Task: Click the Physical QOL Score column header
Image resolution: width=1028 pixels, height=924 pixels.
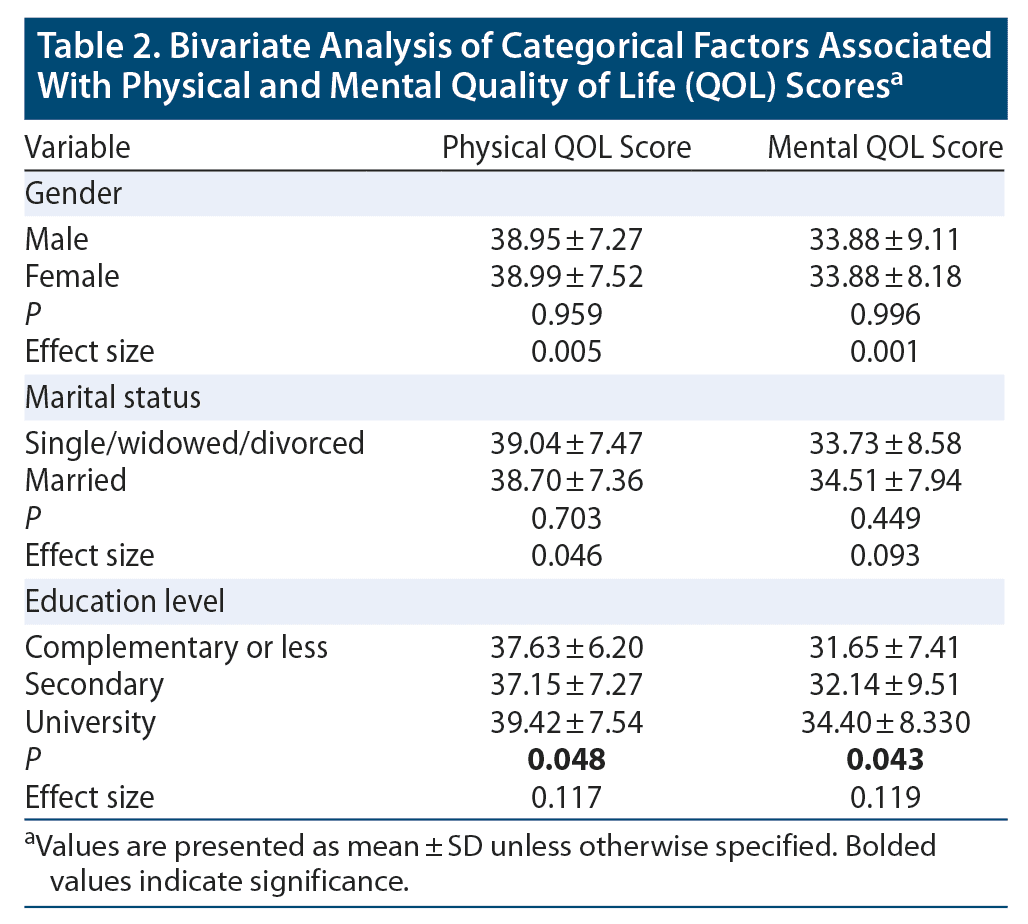Action: pos(567,148)
